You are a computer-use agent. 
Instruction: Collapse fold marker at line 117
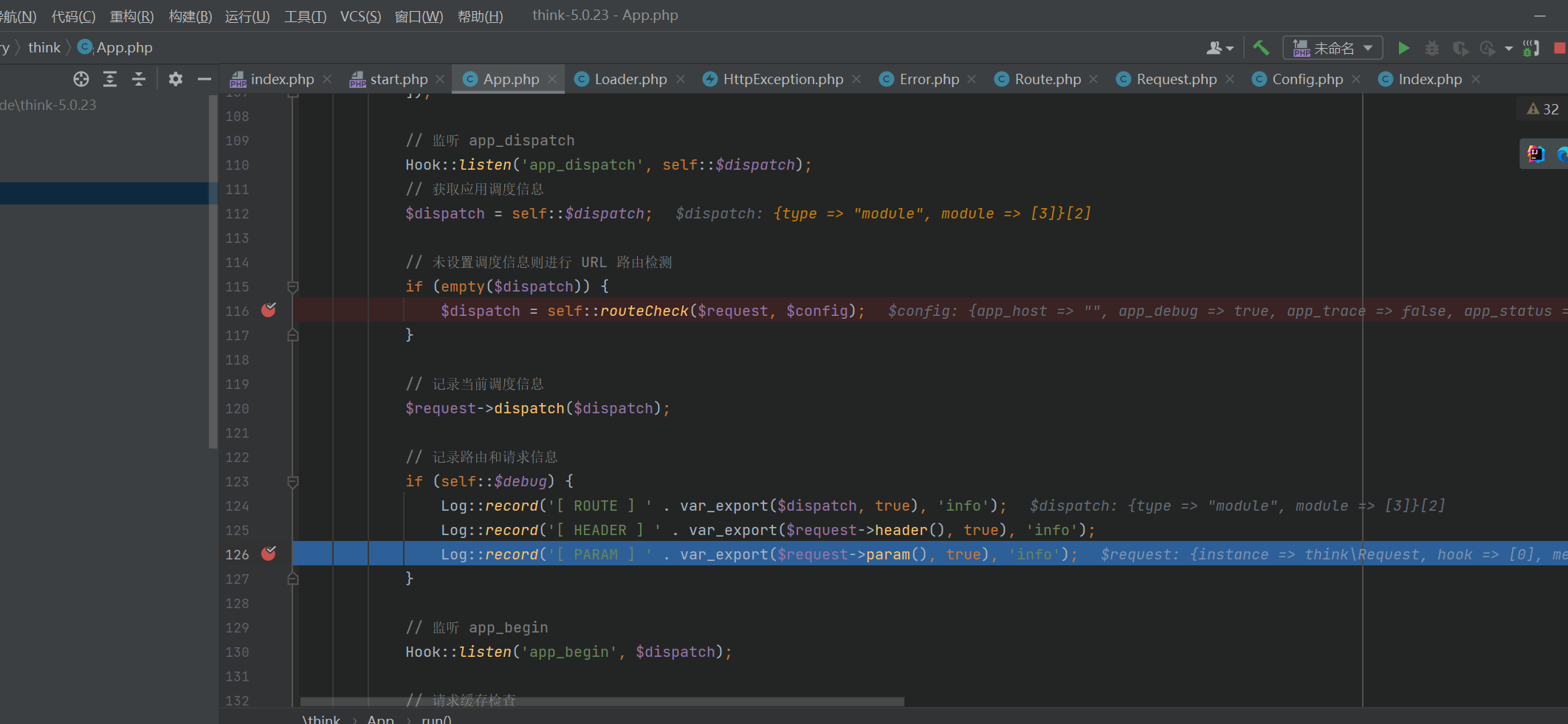click(293, 335)
